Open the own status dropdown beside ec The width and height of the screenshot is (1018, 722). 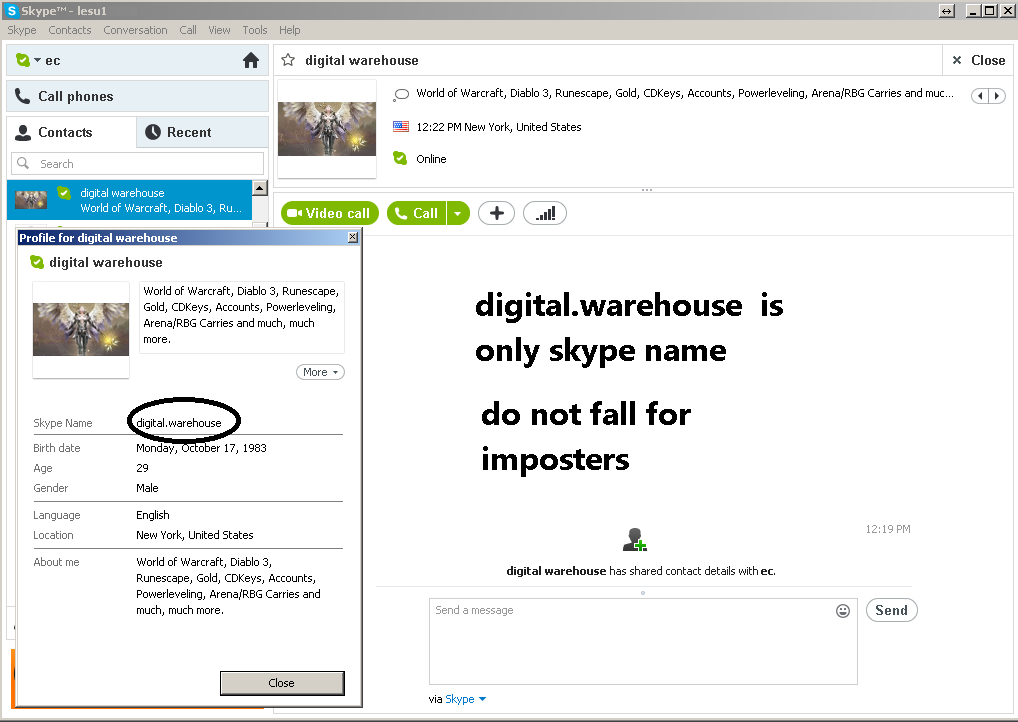tap(38, 60)
